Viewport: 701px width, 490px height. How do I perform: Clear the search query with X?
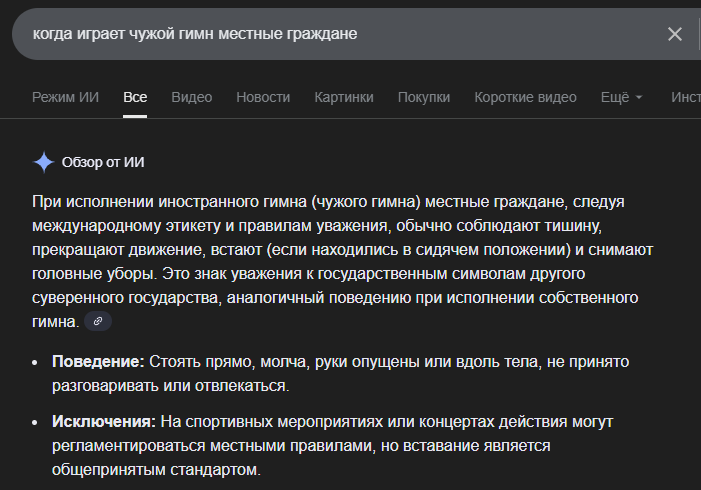[x=675, y=34]
